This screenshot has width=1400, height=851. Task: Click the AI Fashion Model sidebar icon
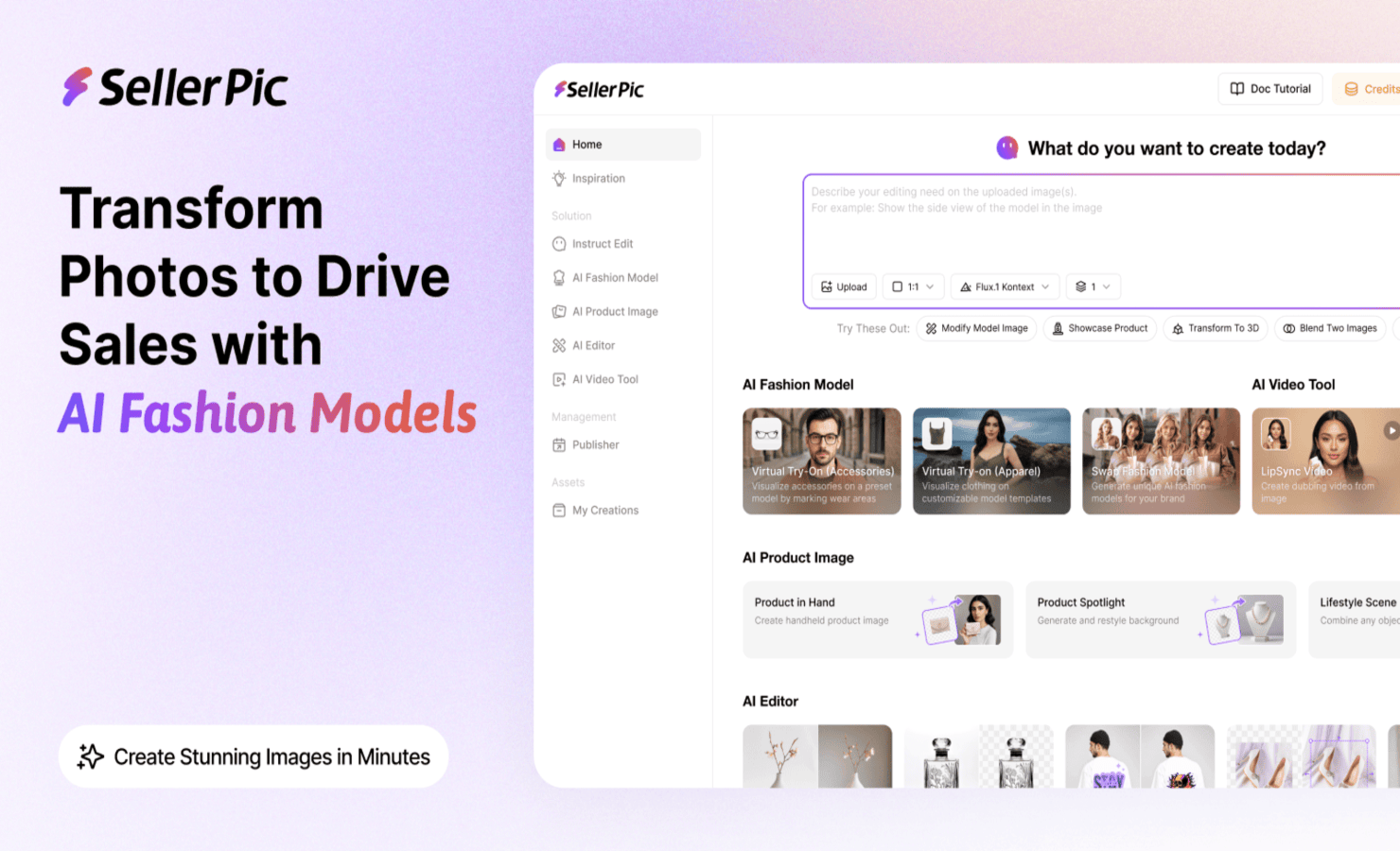tap(559, 278)
